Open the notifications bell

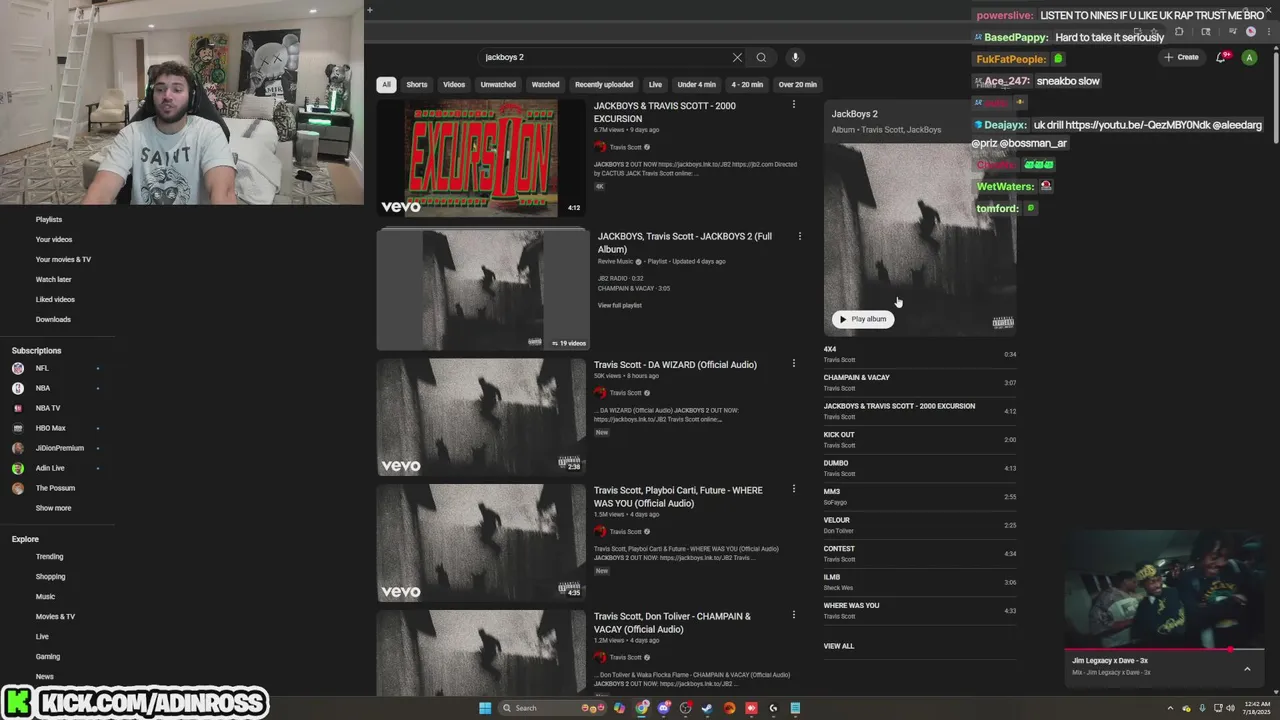click(1221, 57)
